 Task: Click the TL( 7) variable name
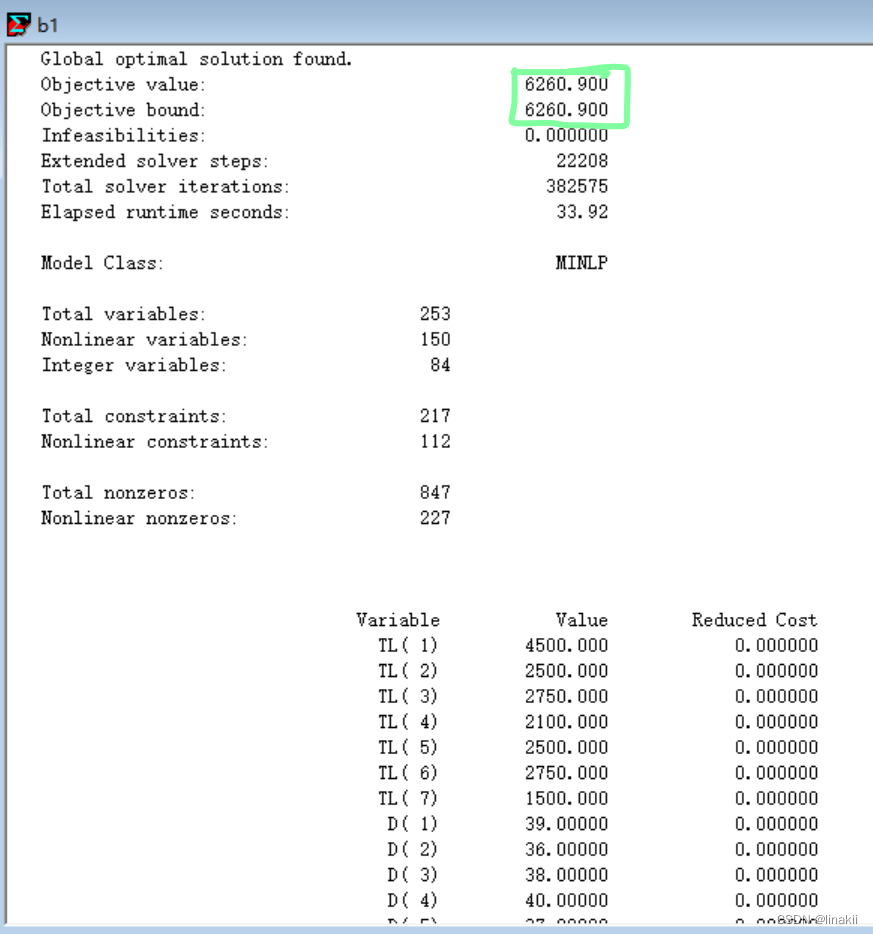tap(409, 799)
